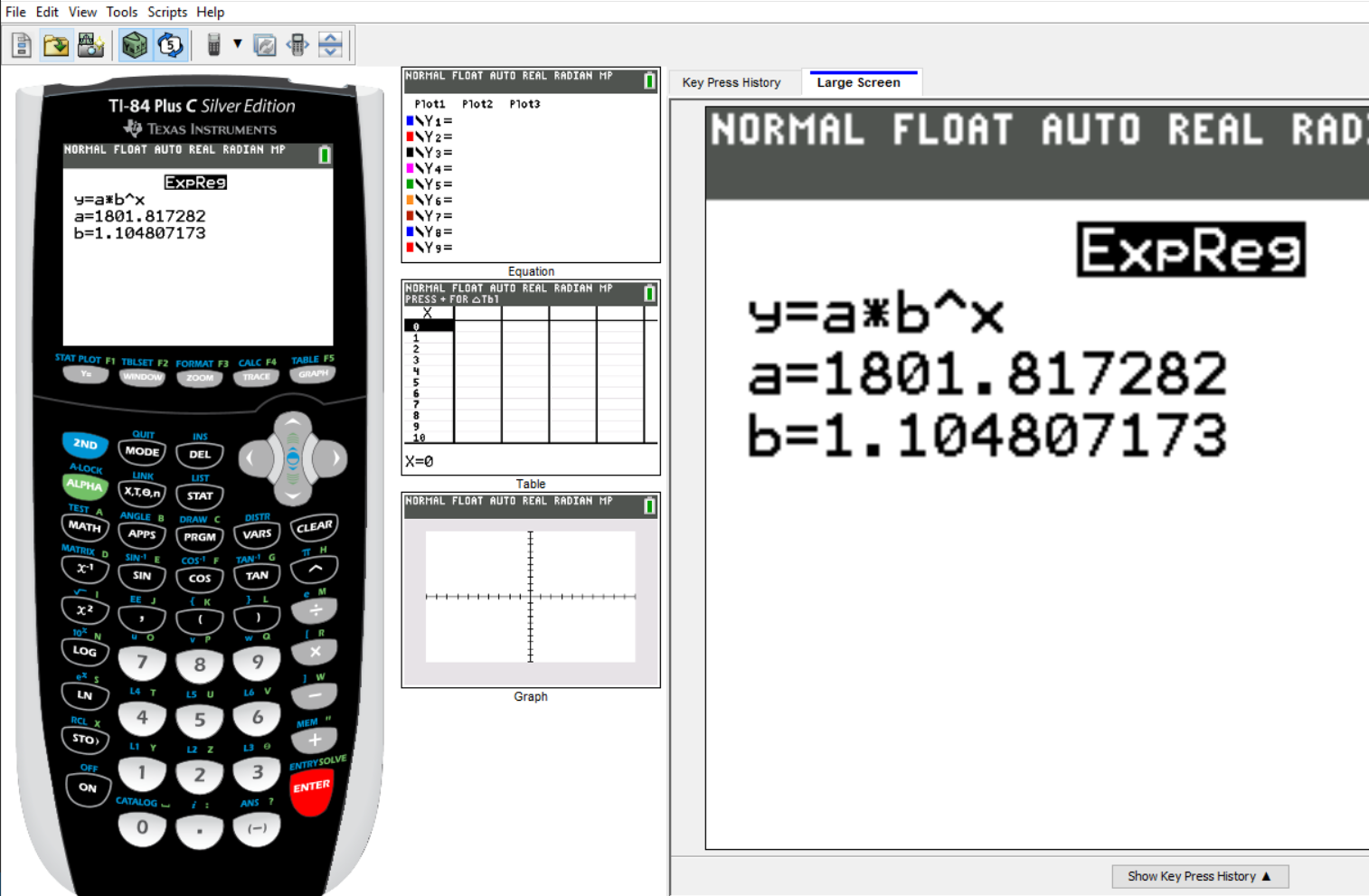Click Show Key Press History button
Viewport: 1369px width, 896px height.
click(1200, 876)
